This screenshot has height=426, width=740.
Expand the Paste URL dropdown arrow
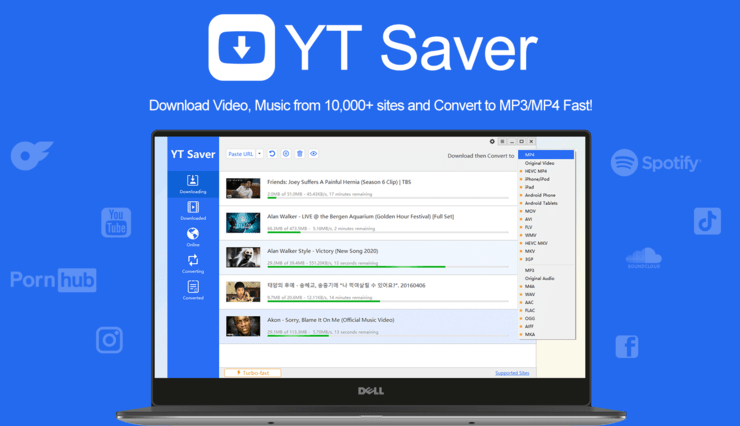pos(260,154)
